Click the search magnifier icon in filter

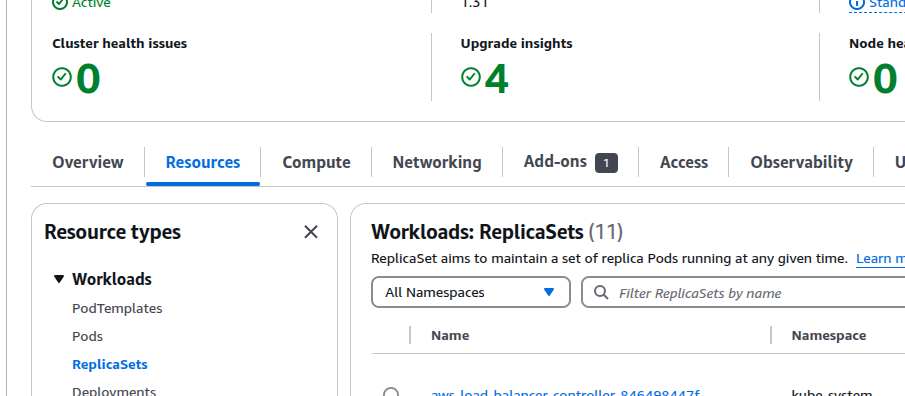pyautogui.click(x=601, y=293)
